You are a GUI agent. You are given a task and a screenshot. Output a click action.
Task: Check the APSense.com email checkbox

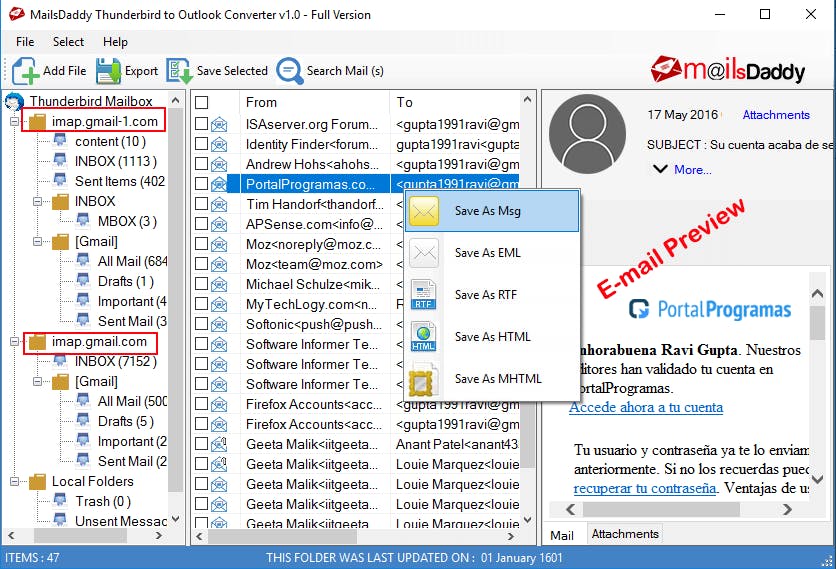(202, 224)
